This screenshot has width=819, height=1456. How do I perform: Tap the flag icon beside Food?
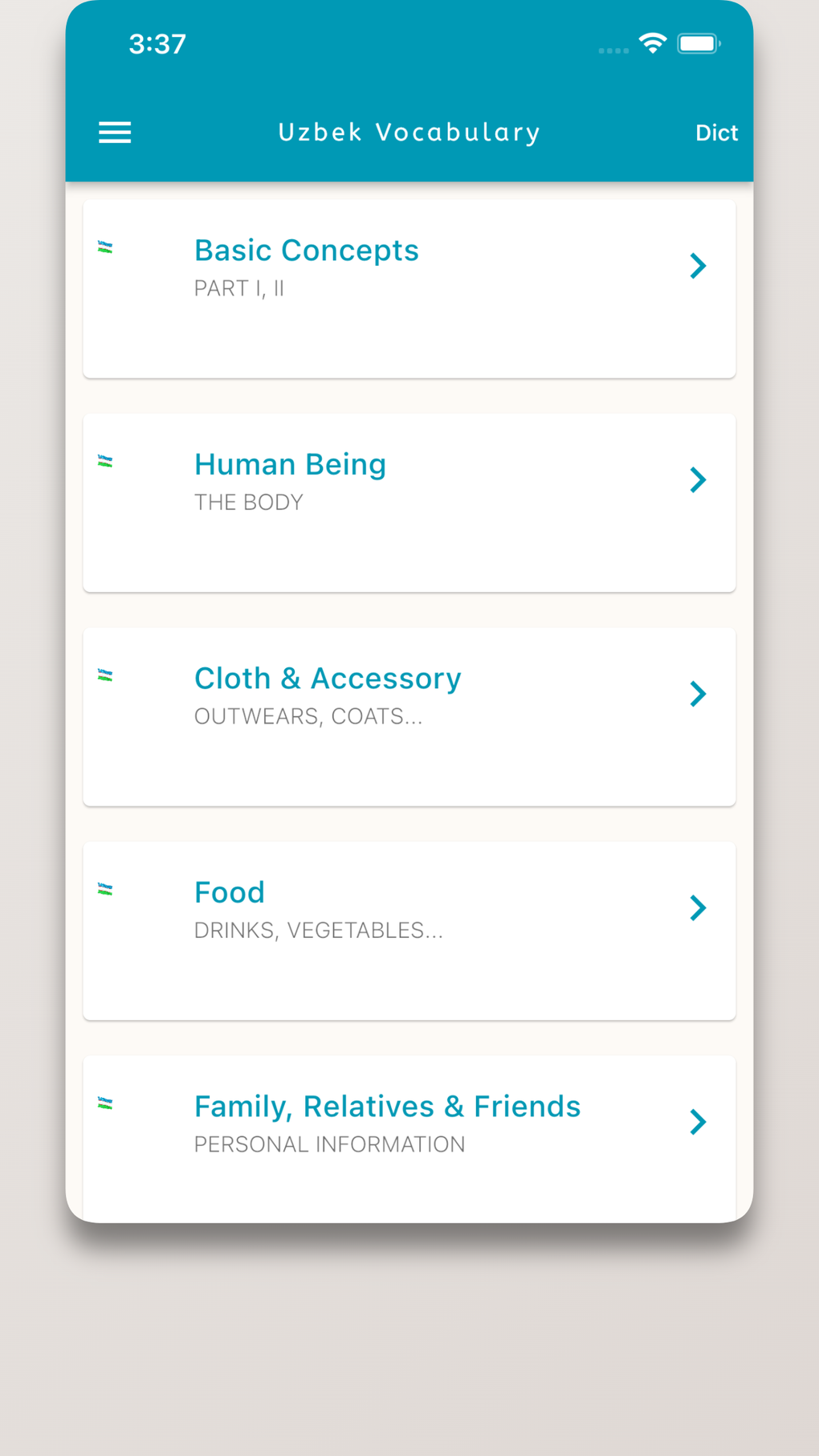click(x=105, y=889)
